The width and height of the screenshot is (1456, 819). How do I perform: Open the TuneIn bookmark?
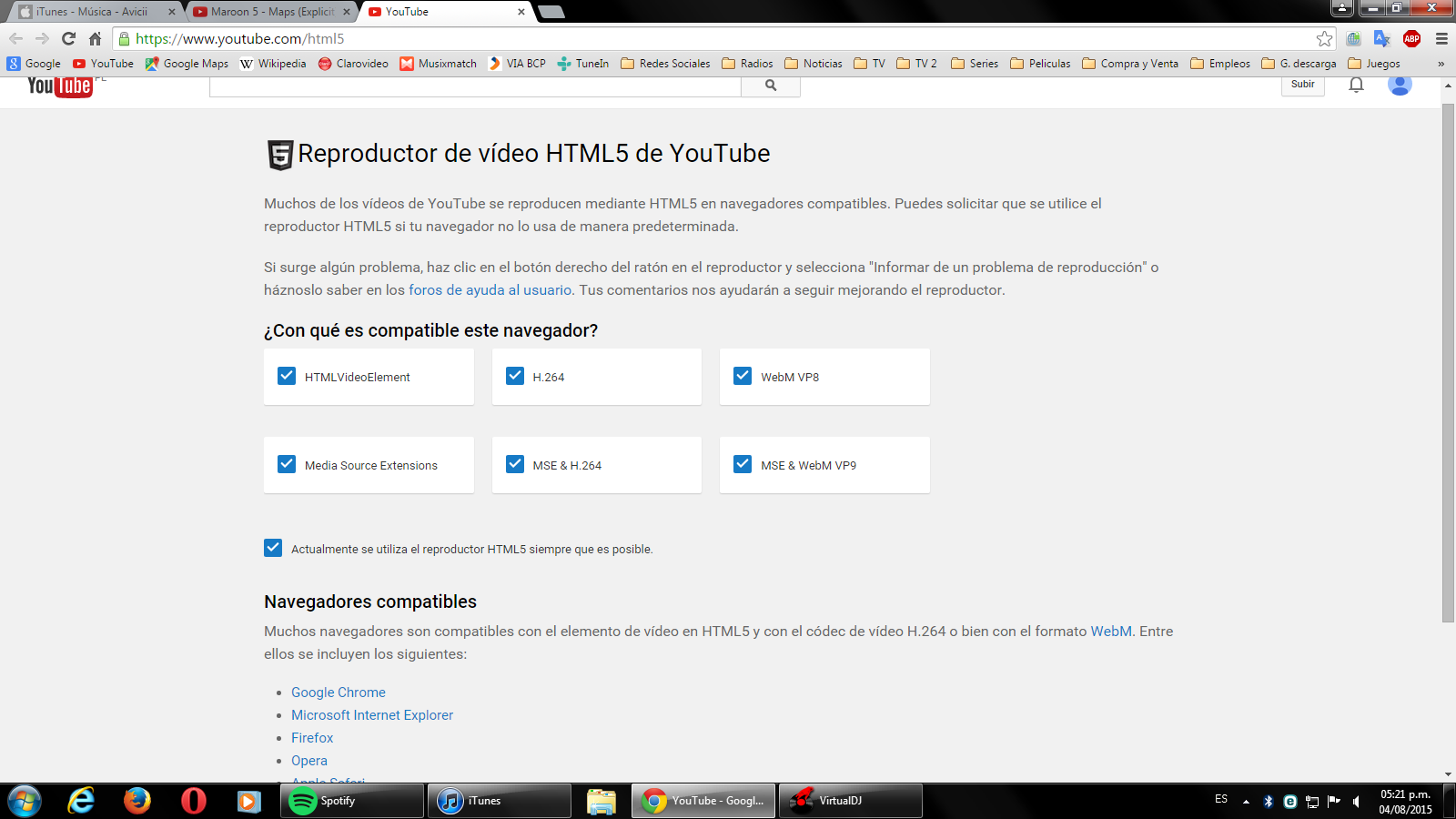[x=583, y=64]
